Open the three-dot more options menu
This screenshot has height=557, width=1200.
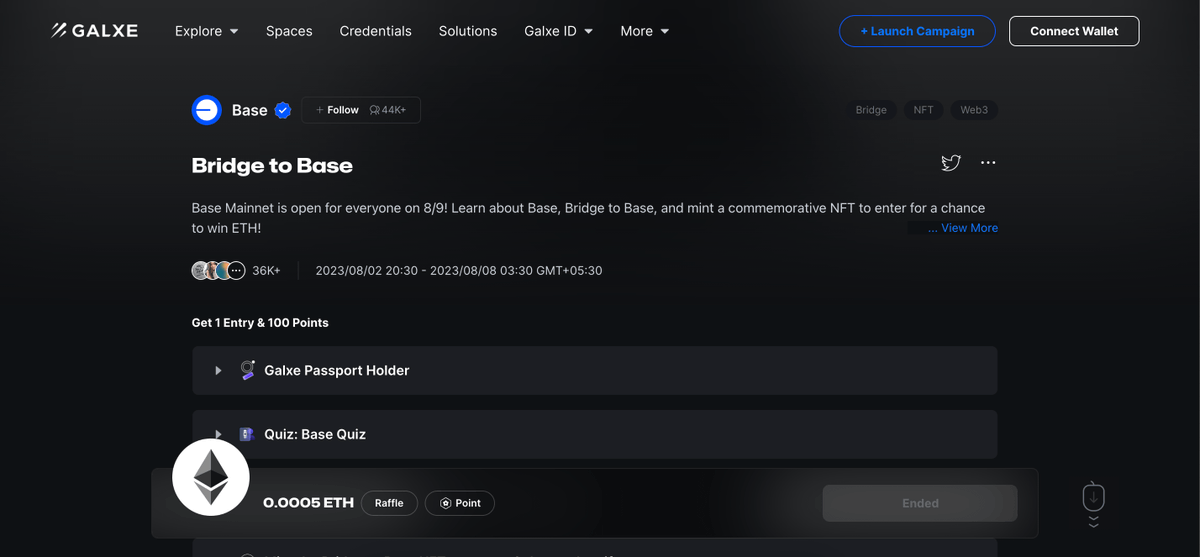point(988,163)
